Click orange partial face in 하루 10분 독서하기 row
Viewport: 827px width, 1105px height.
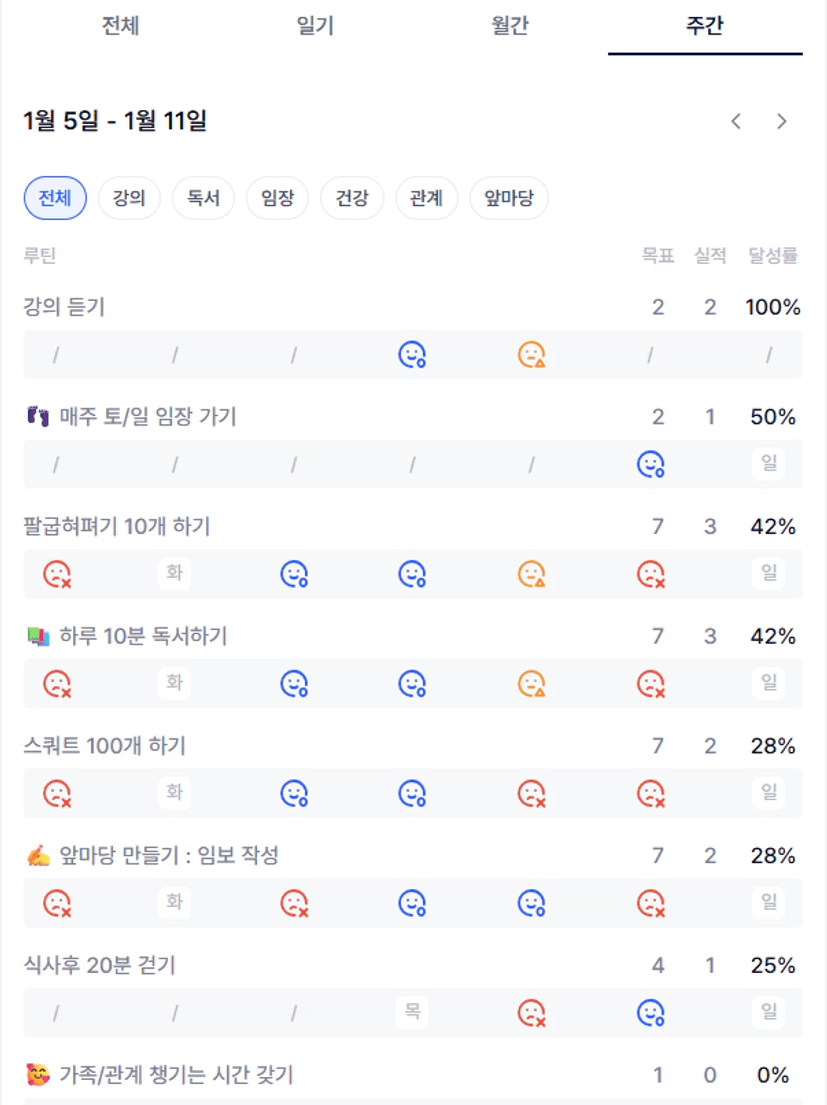tap(531, 684)
